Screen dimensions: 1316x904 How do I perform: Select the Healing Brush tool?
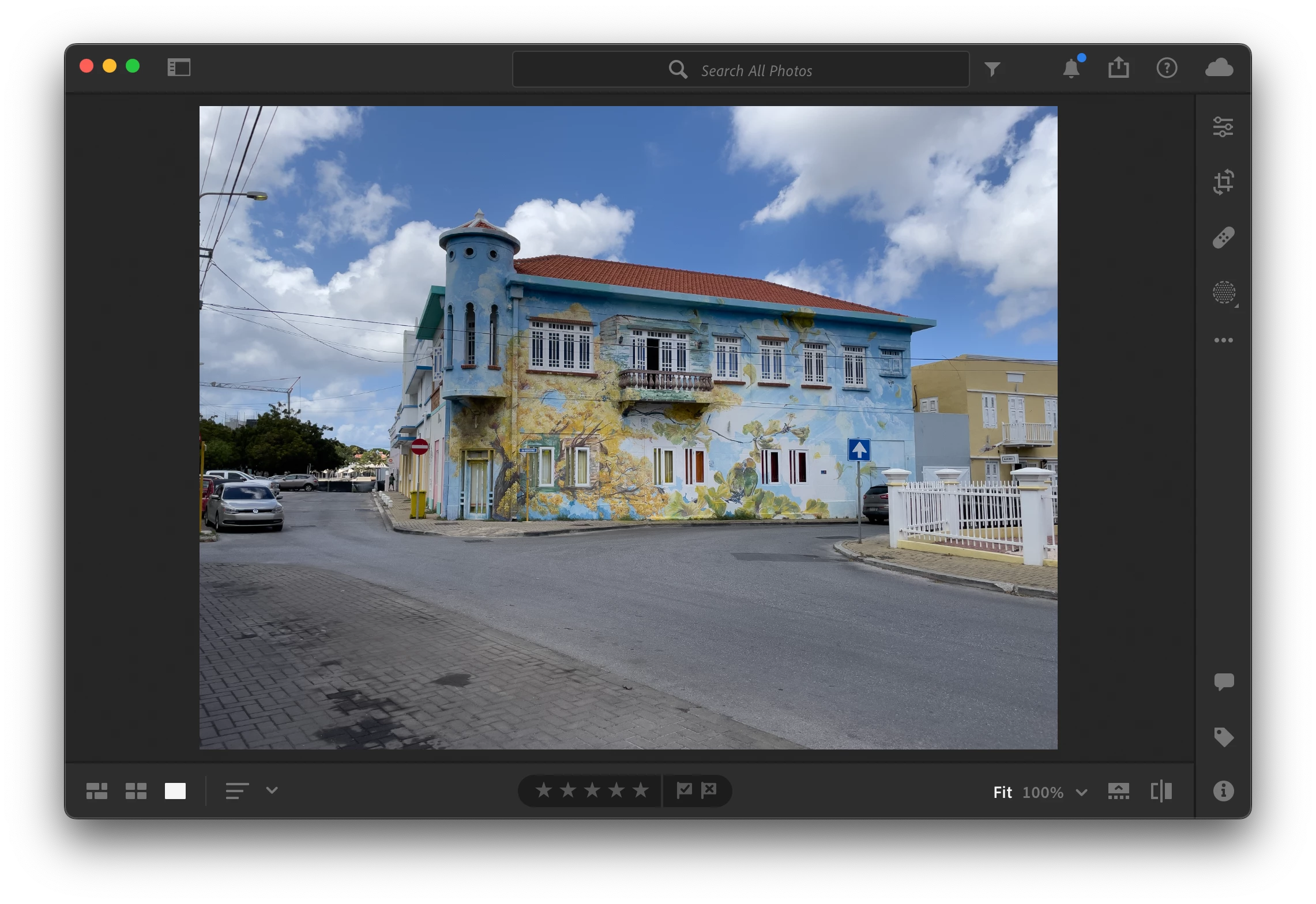coord(1223,238)
